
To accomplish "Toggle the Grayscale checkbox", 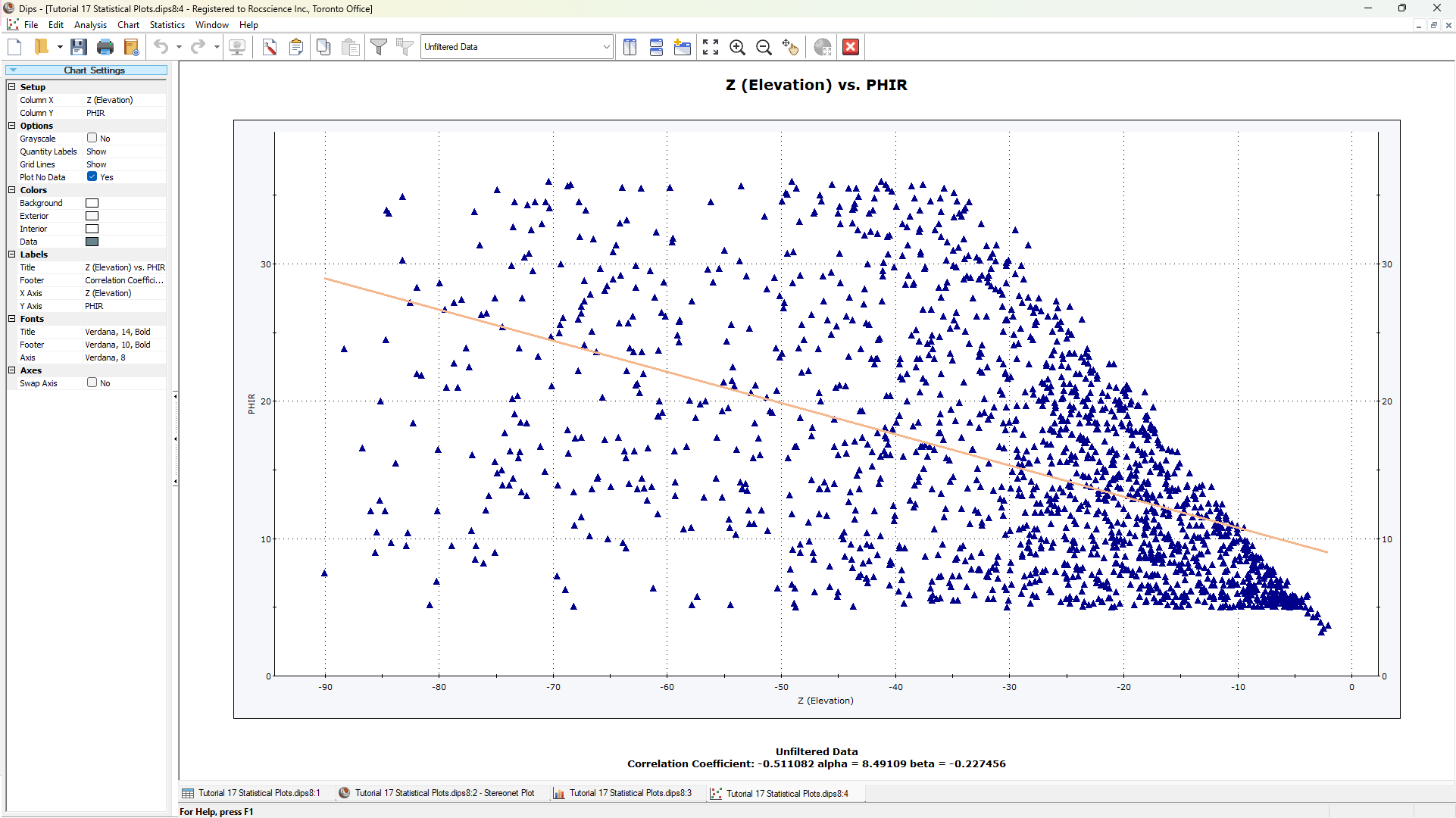I will (92, 138).
